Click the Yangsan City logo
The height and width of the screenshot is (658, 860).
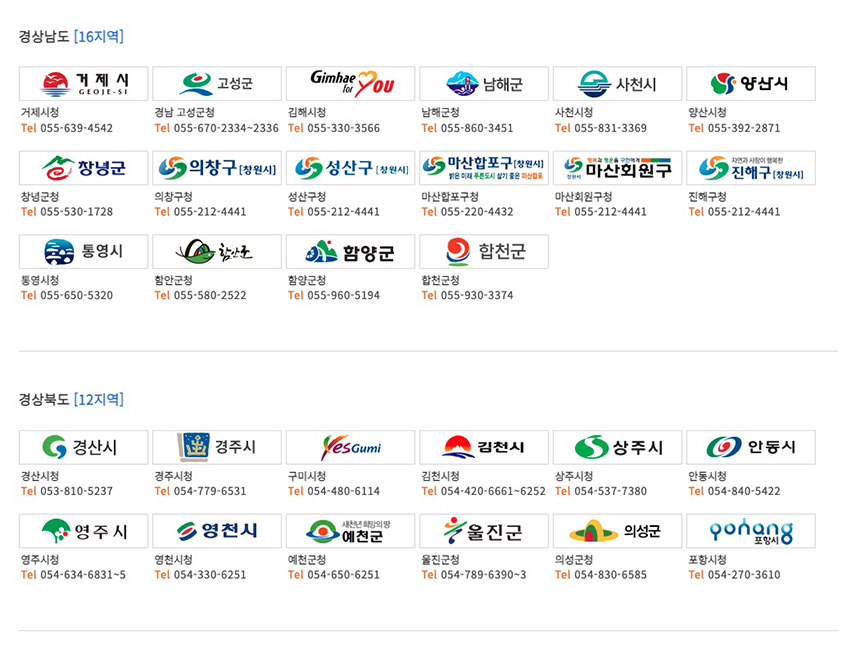point(751,84)
